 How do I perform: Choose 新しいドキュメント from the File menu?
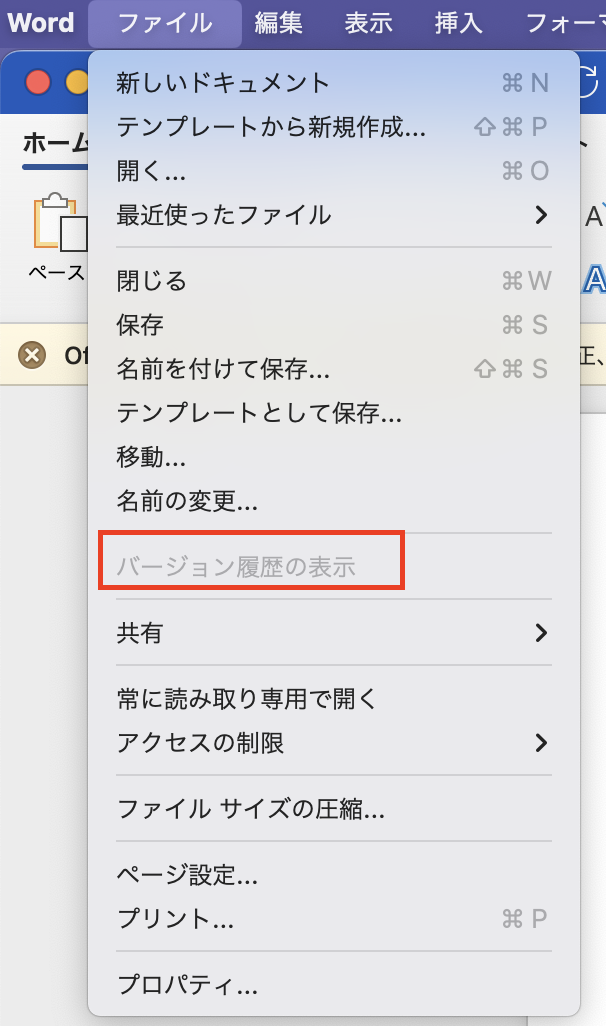click(223, 82)
